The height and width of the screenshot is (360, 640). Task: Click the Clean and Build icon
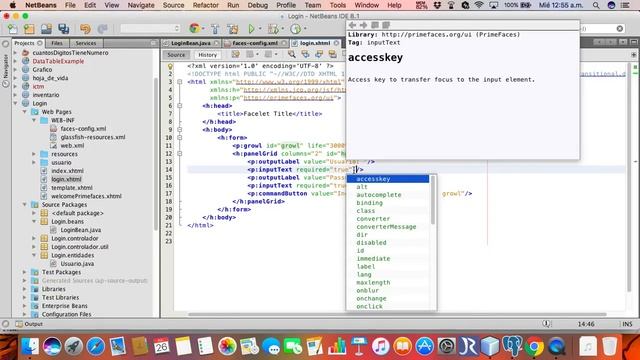pyautogui.click(x=233, y=29)
